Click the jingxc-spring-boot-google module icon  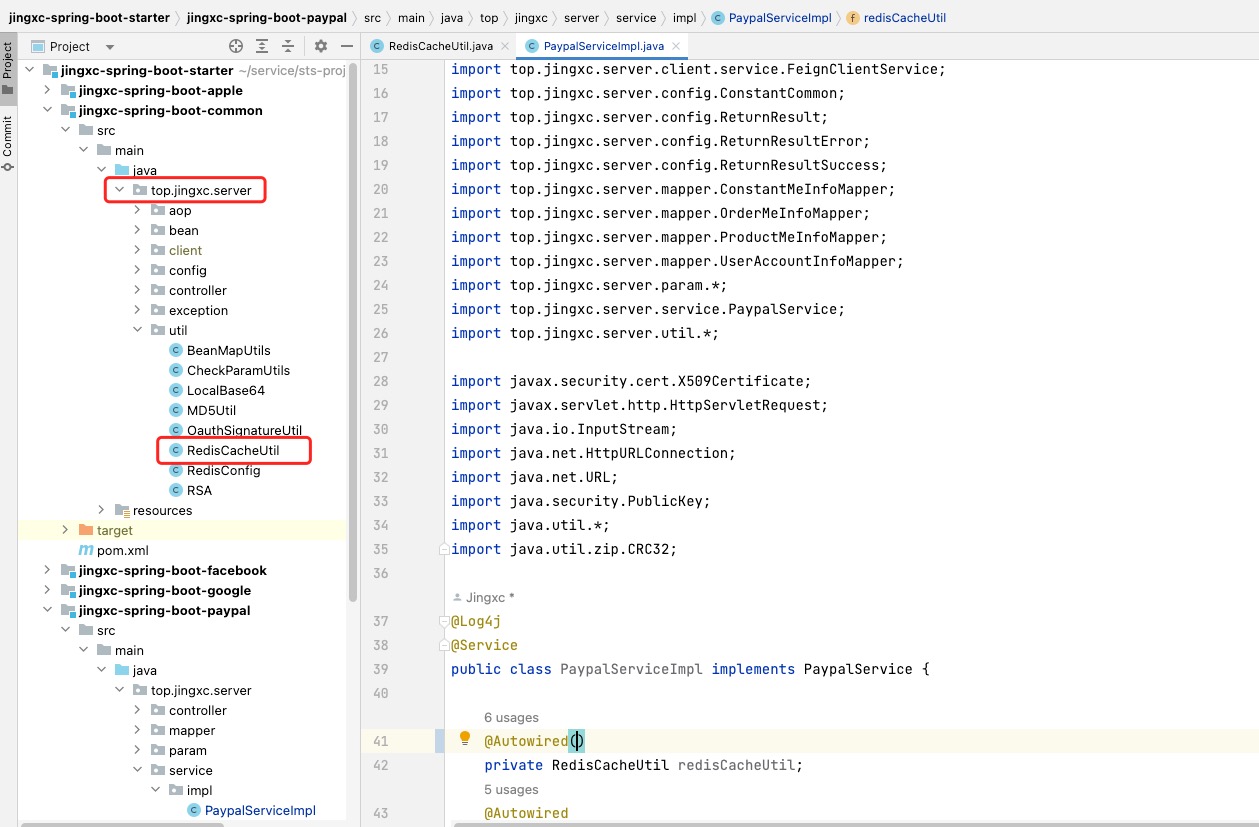tap(68, 590)
